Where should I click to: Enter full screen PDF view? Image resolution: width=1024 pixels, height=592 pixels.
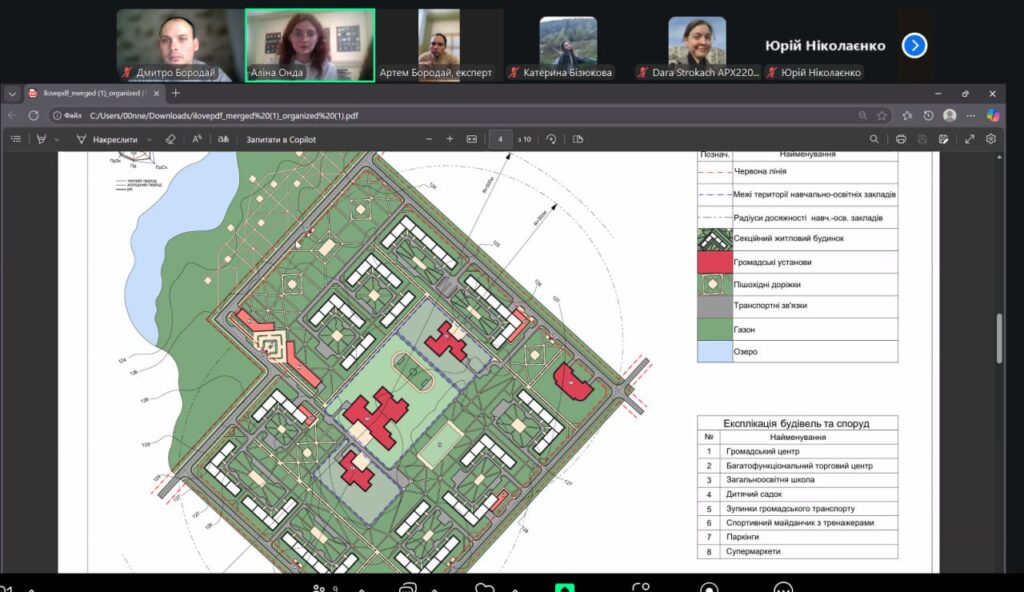click(969, 139)
